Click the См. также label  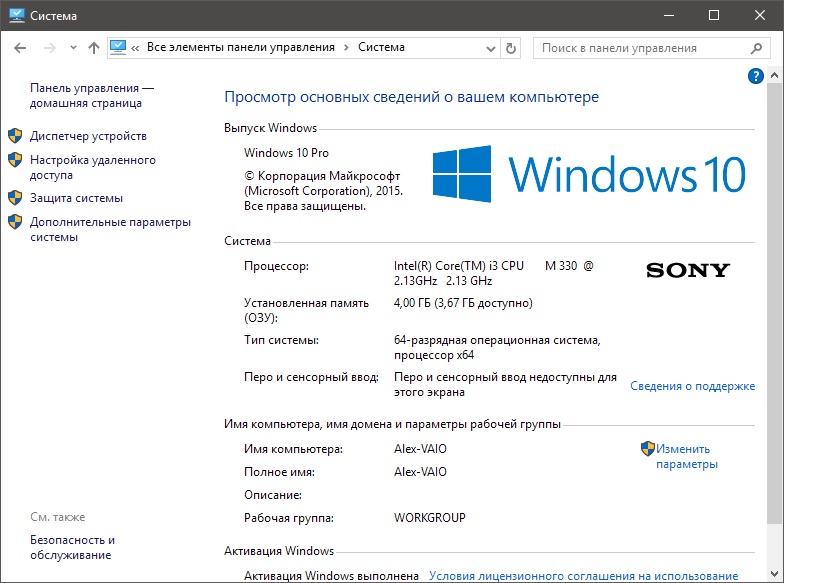[57, 517]
